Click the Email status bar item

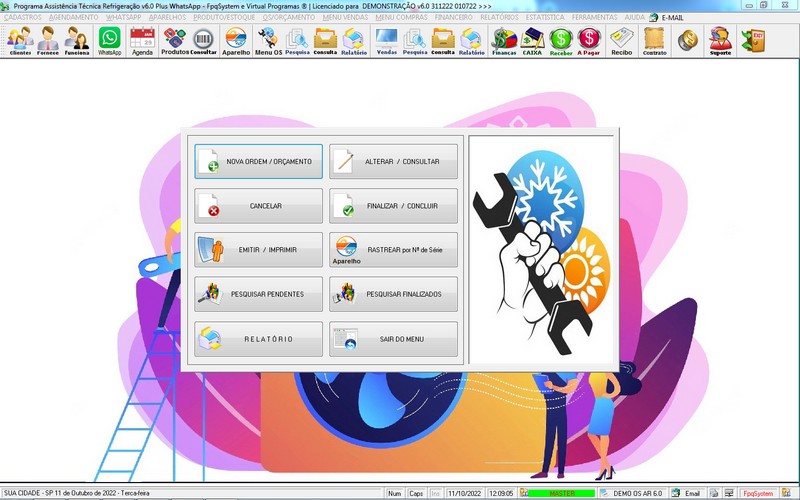click(686, 493)
